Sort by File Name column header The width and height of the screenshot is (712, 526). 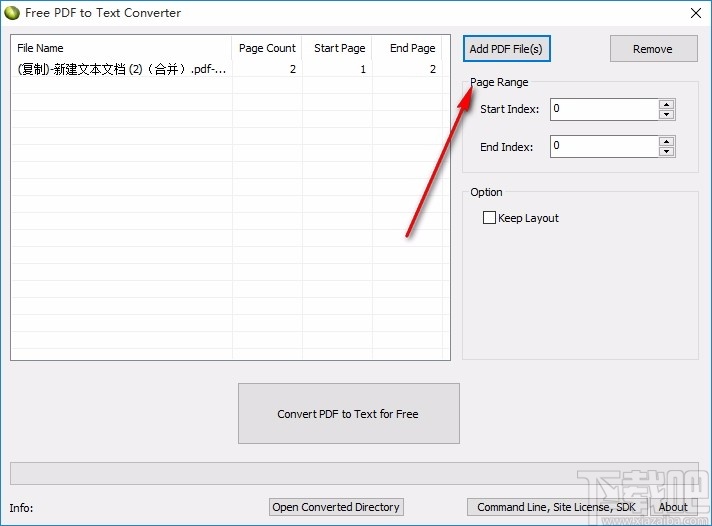(122, 48)
